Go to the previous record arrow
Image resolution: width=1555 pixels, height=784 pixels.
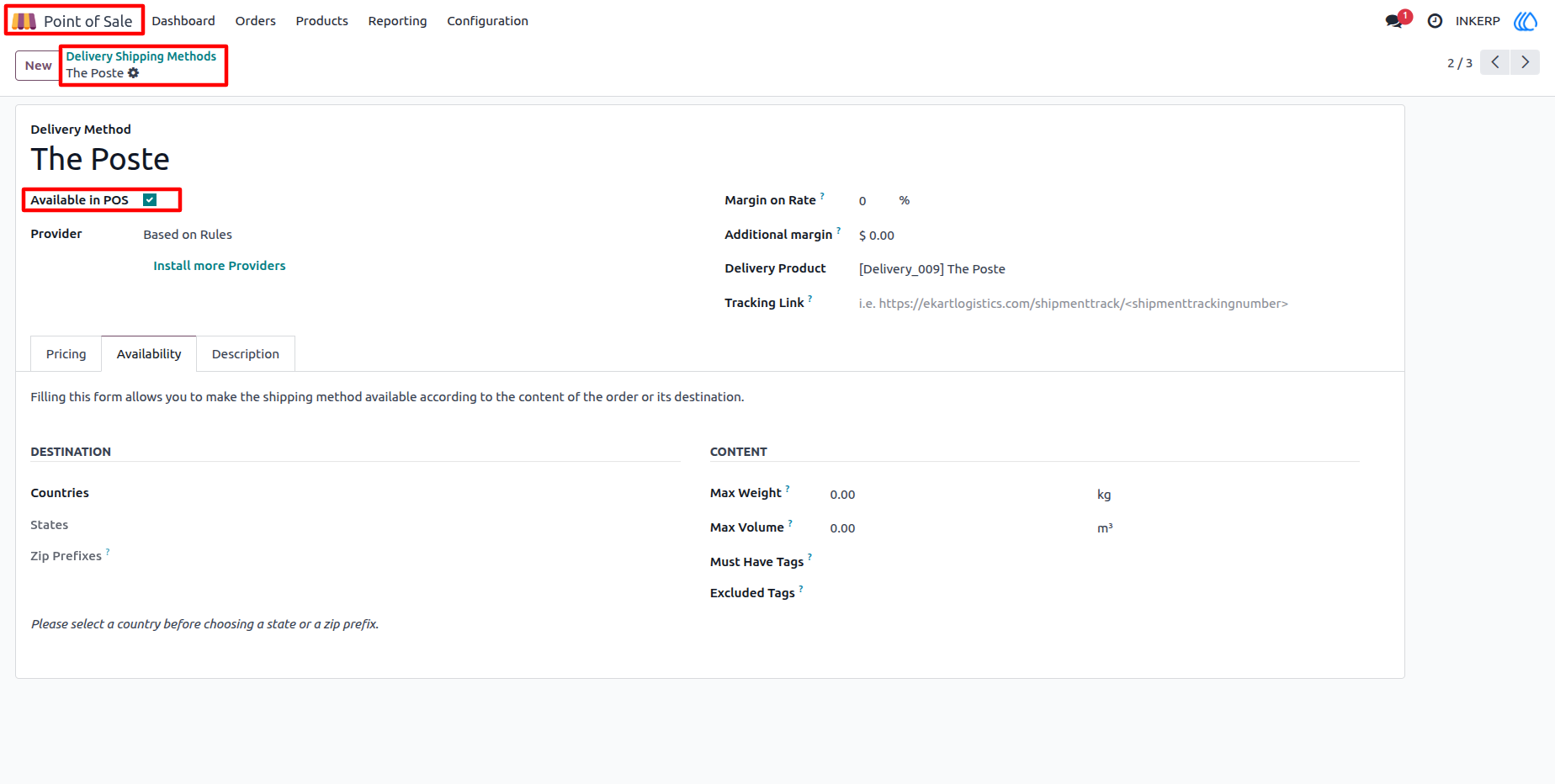tap(1495, 62)
